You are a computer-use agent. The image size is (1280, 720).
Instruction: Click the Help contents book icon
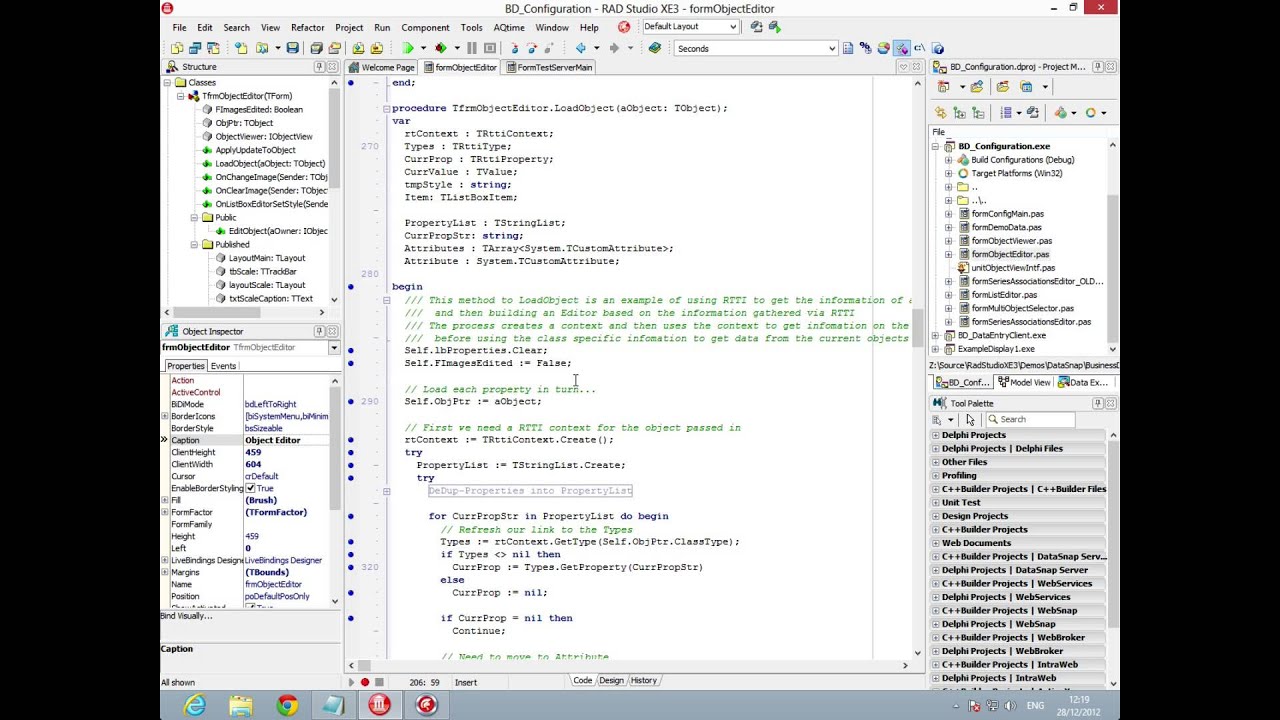[655, 48]
